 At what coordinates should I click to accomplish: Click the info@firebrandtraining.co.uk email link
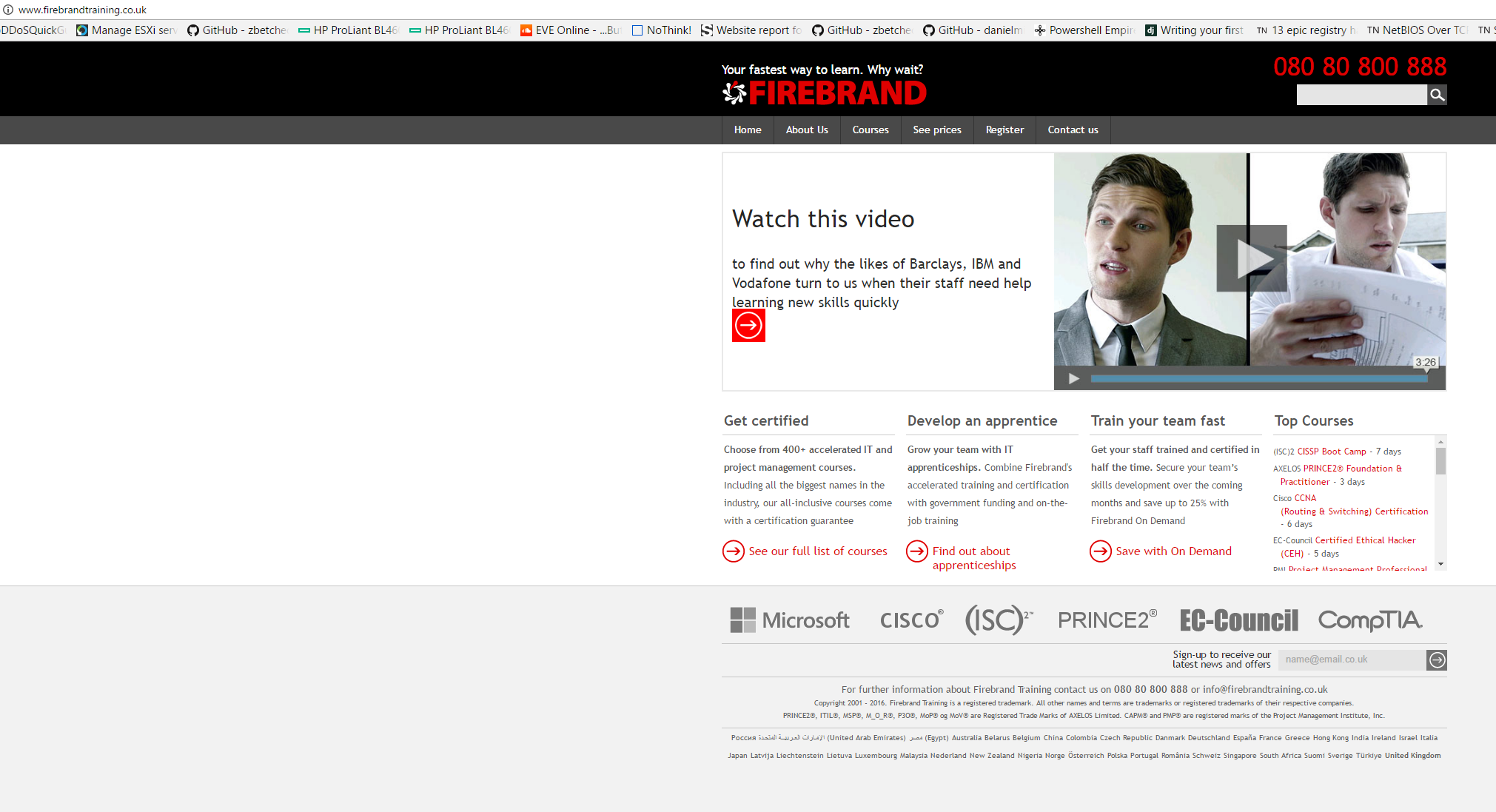[1265, 690]
